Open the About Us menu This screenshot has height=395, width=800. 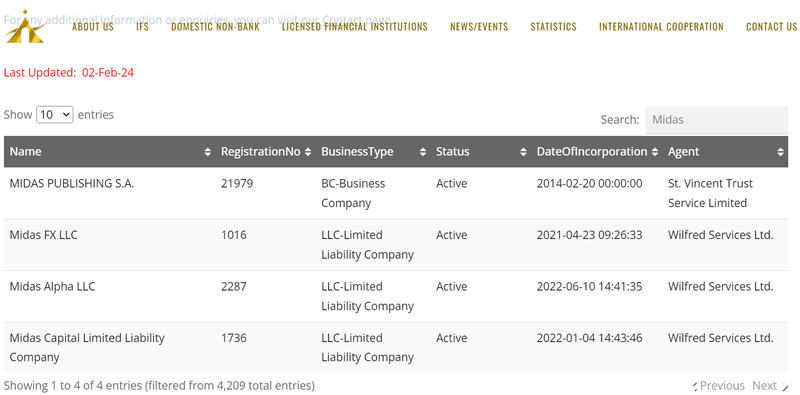(x=93, y=27)
